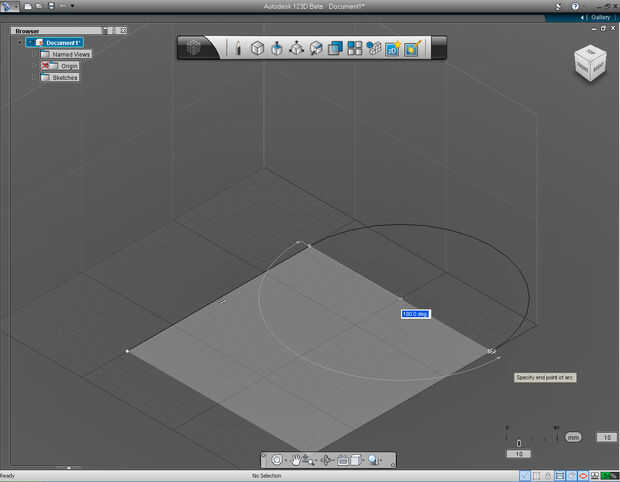Click the mm units button
The width and height of the screenshot is (620, 482).
pyautogui.click(x=573, y=437)
